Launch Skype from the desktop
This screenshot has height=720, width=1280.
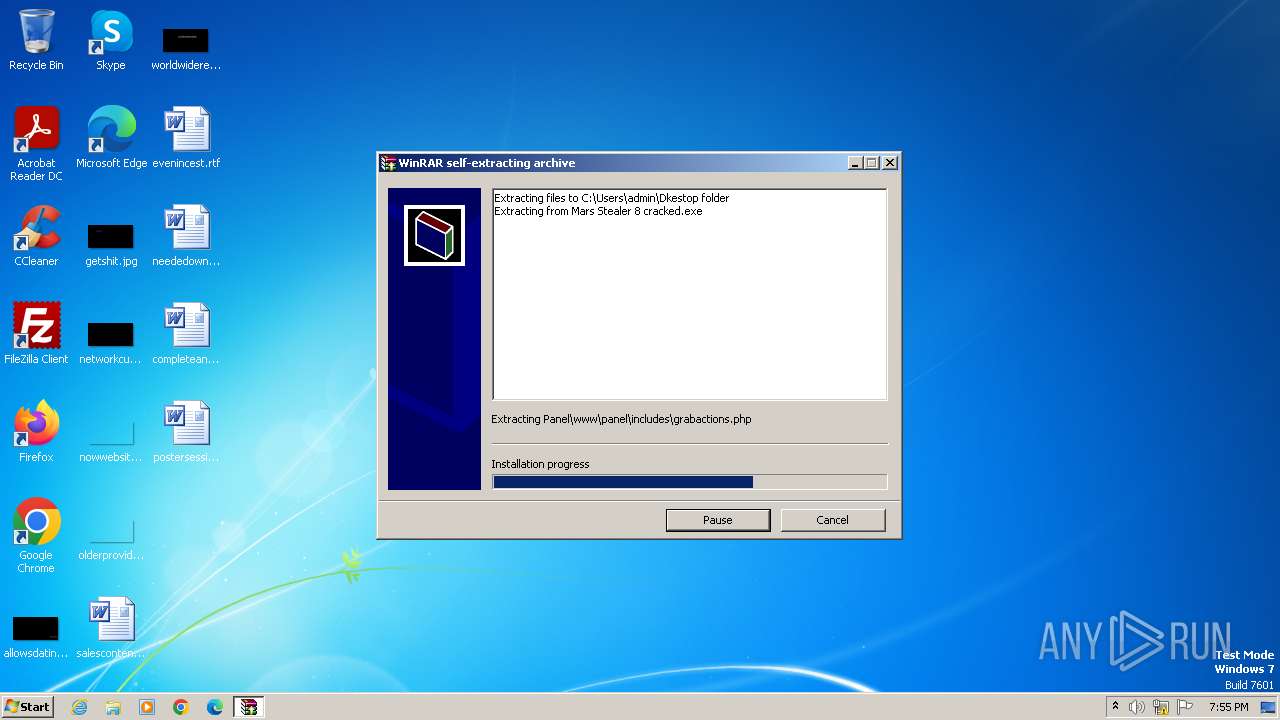click(x=110, y=40)
